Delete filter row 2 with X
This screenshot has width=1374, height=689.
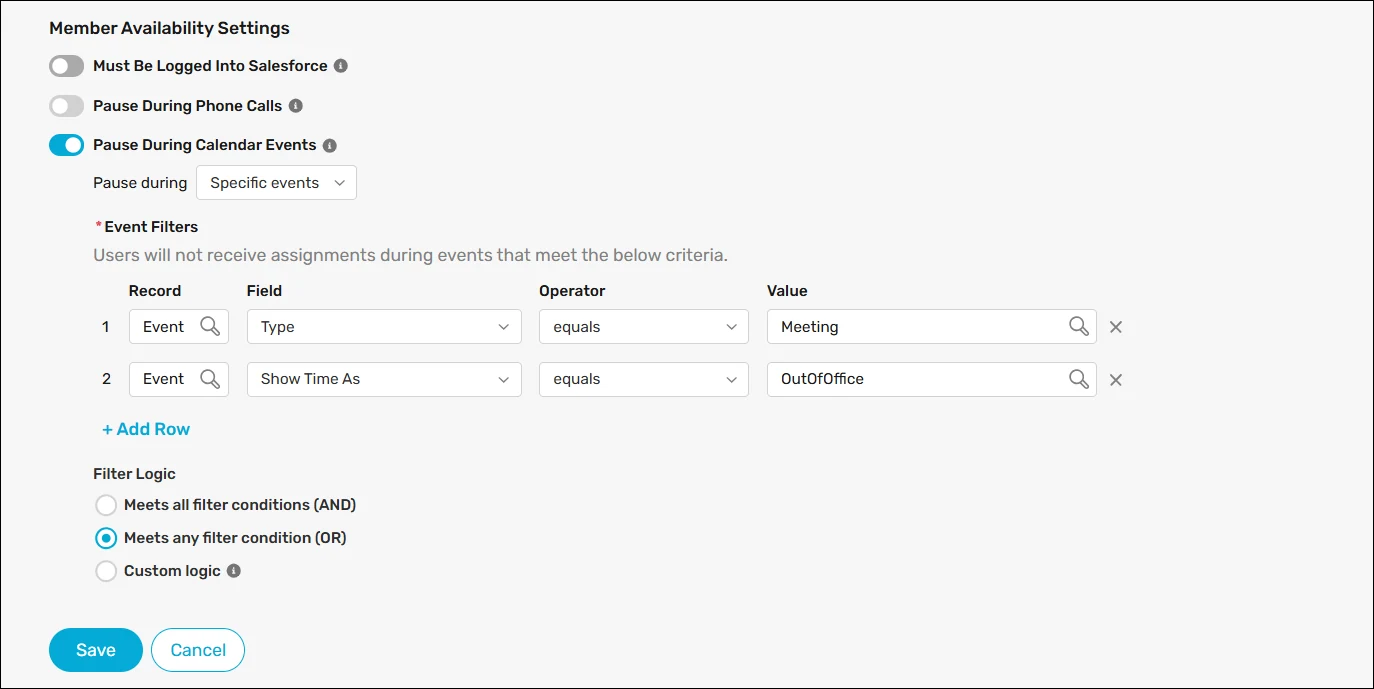coord(1116,380)
